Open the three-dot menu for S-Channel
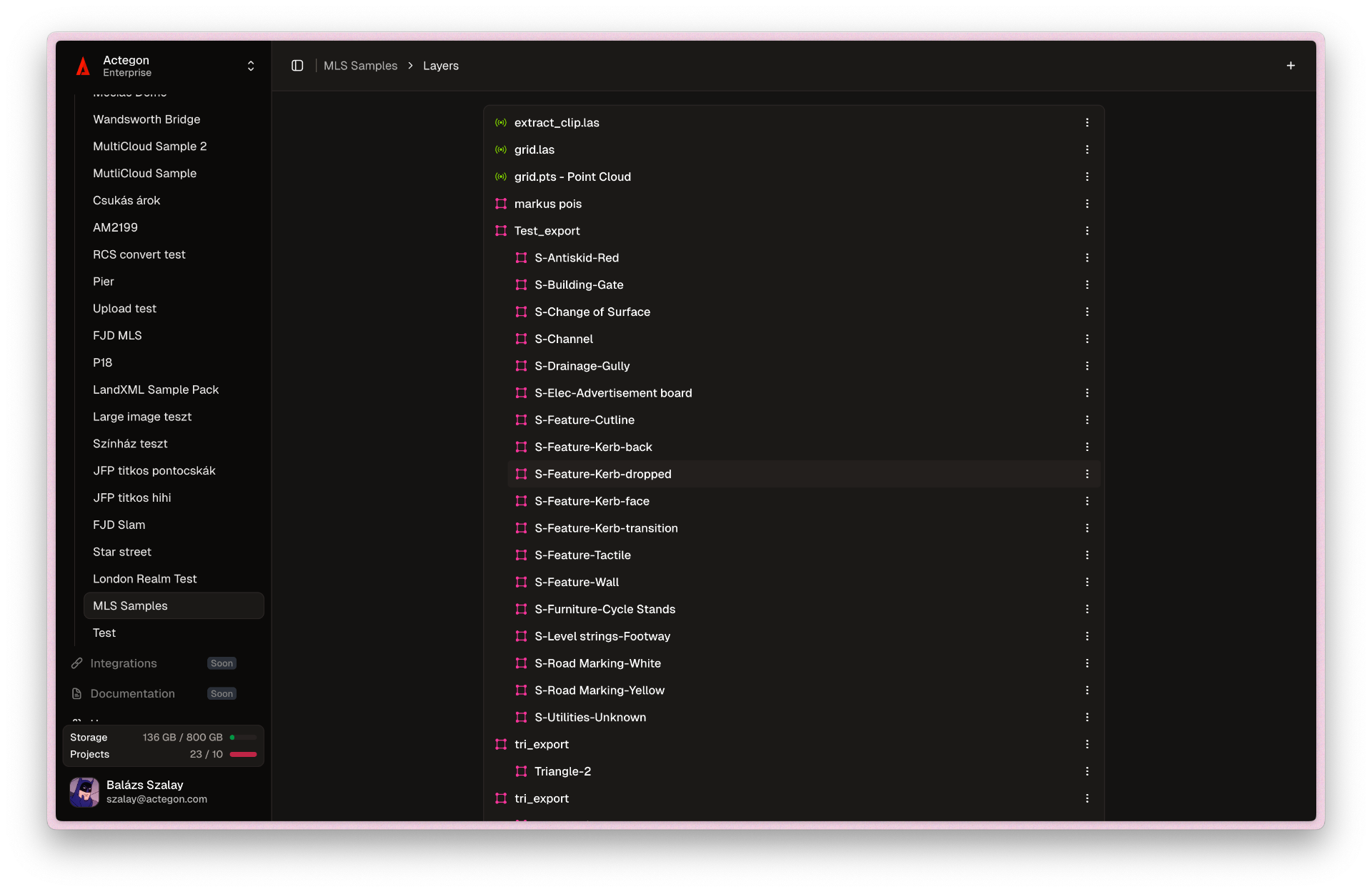This screenshot has width=1372, height=892. 1087,339
